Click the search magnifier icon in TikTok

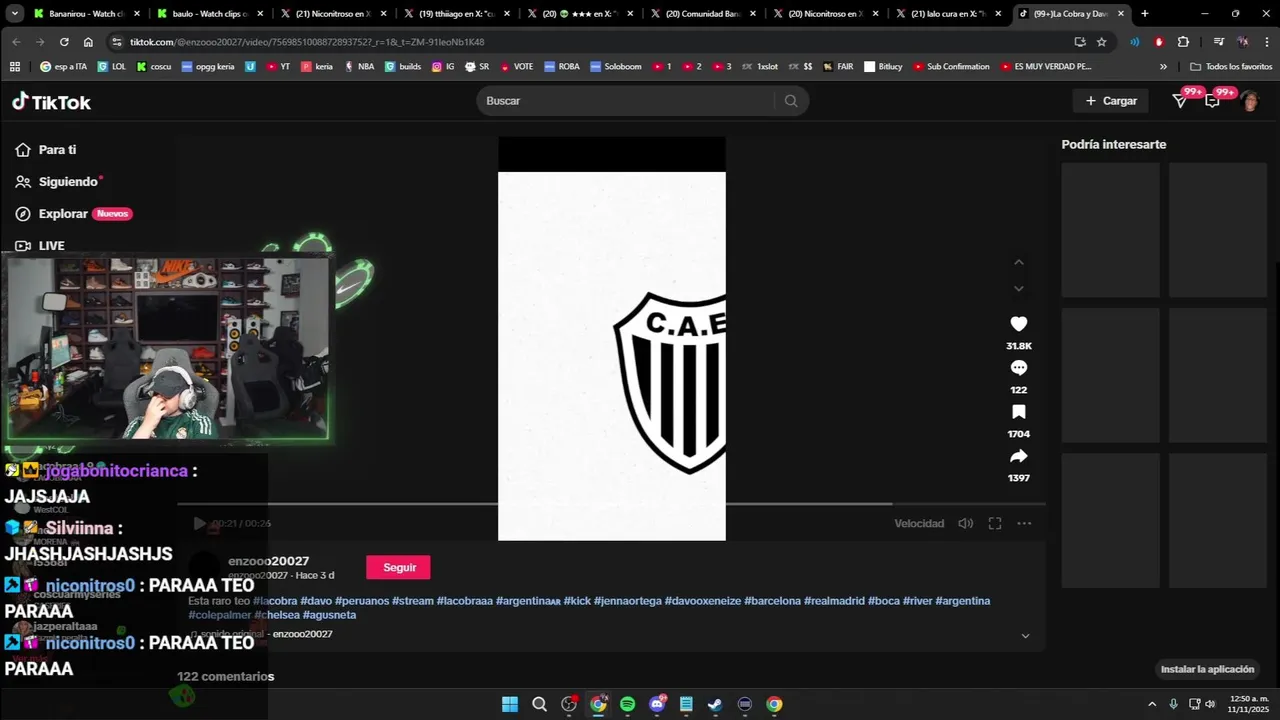tap(791, 101)
